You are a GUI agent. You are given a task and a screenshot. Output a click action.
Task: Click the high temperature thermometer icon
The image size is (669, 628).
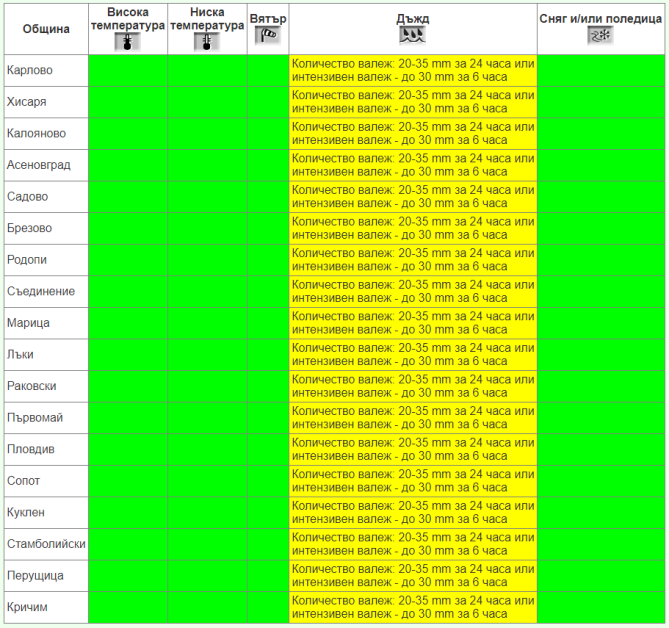pyautogui.click(x=127, y=41)
